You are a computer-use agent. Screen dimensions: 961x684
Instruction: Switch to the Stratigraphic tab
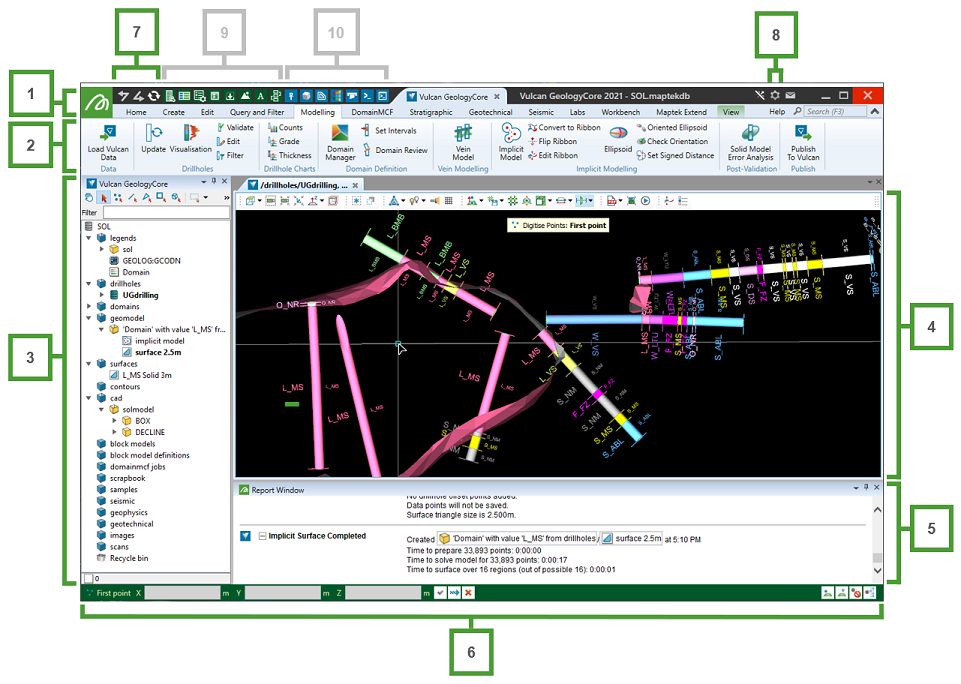tap(431, 112)
